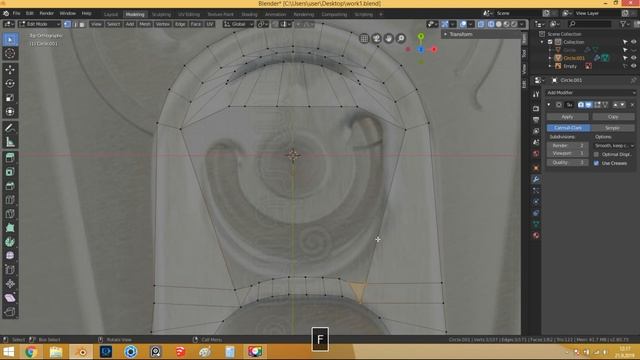Viewport: 640px width, 360px height.
Task: Expand the Transform panel in the sidebar
Action: tap(460, 34)
